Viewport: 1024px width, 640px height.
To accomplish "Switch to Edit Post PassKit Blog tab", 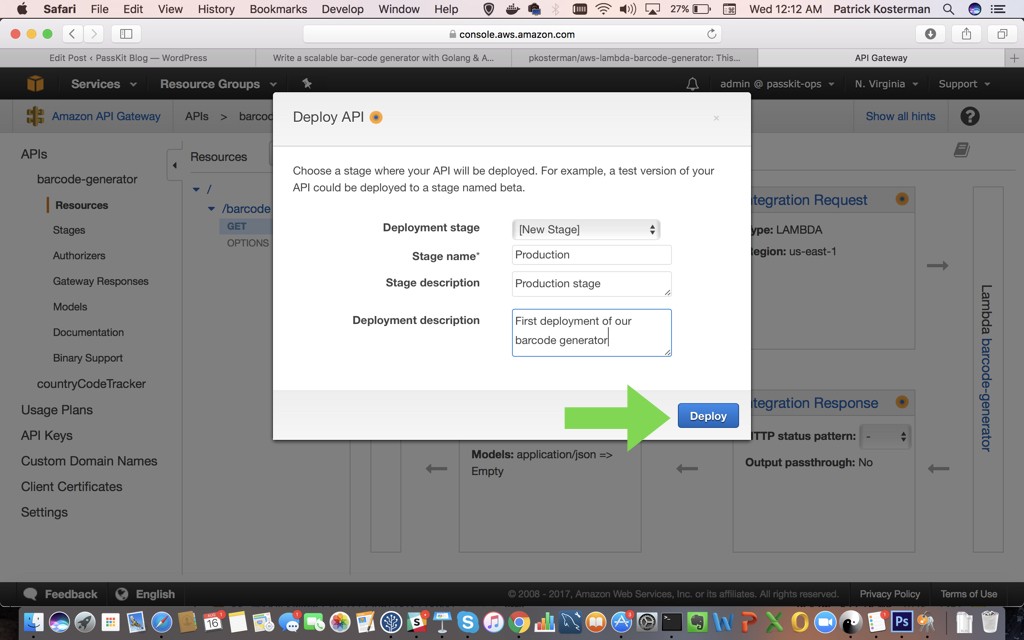I will (128, 57).
